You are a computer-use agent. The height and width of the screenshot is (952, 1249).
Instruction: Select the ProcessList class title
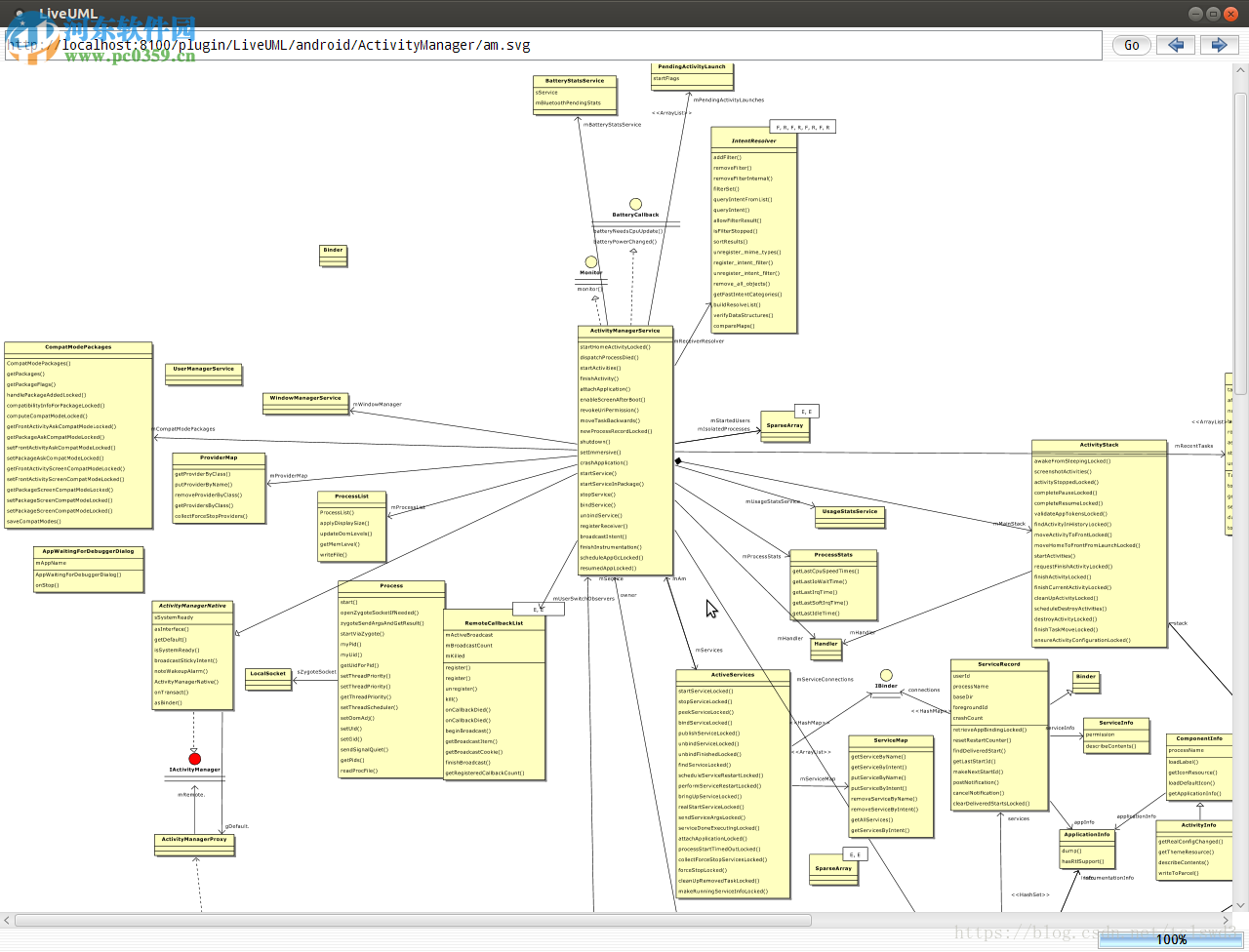[x=352, y=496]
